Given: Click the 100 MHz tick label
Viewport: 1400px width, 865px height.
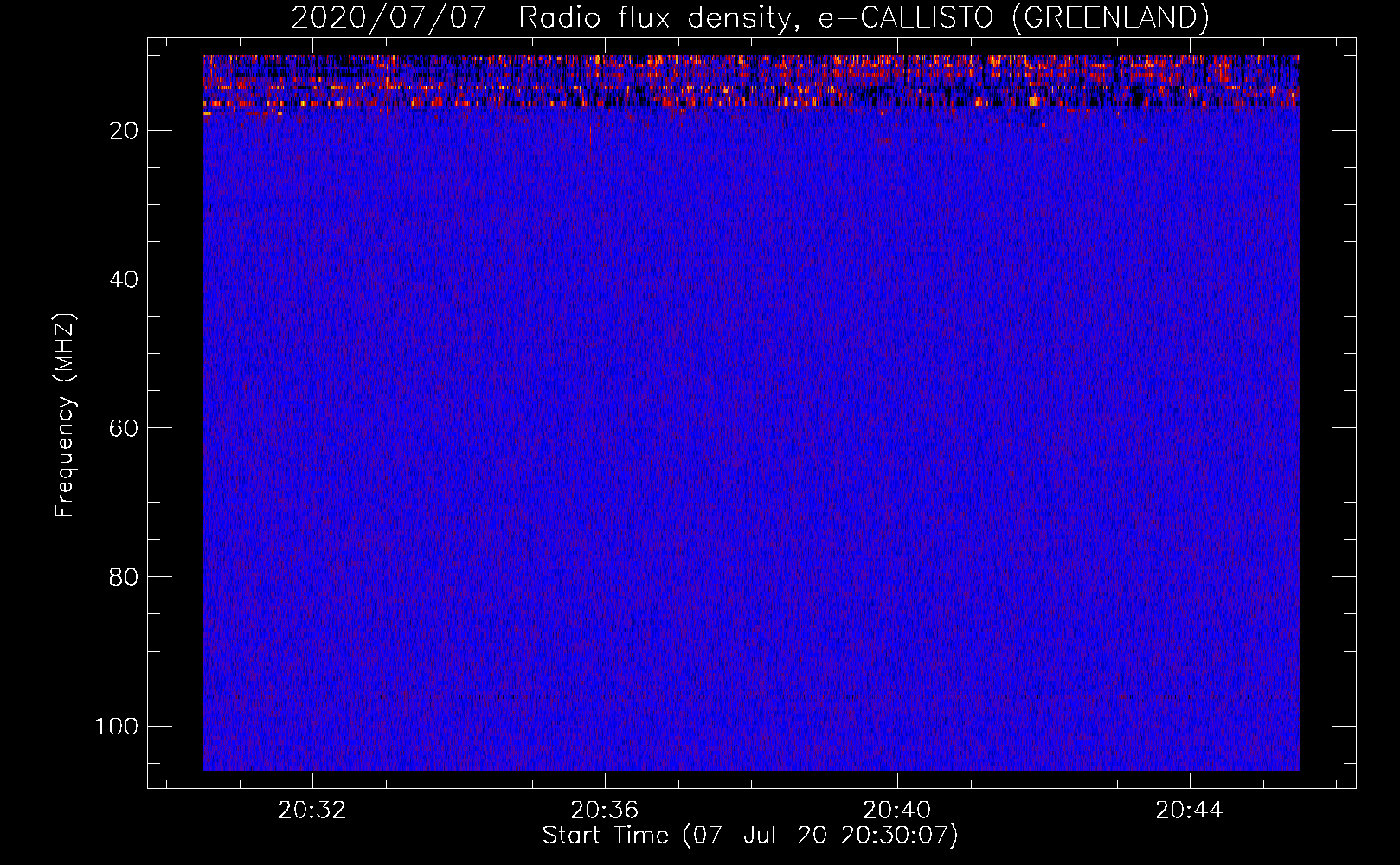Looking at the screenshot, I should pos(117,726).
